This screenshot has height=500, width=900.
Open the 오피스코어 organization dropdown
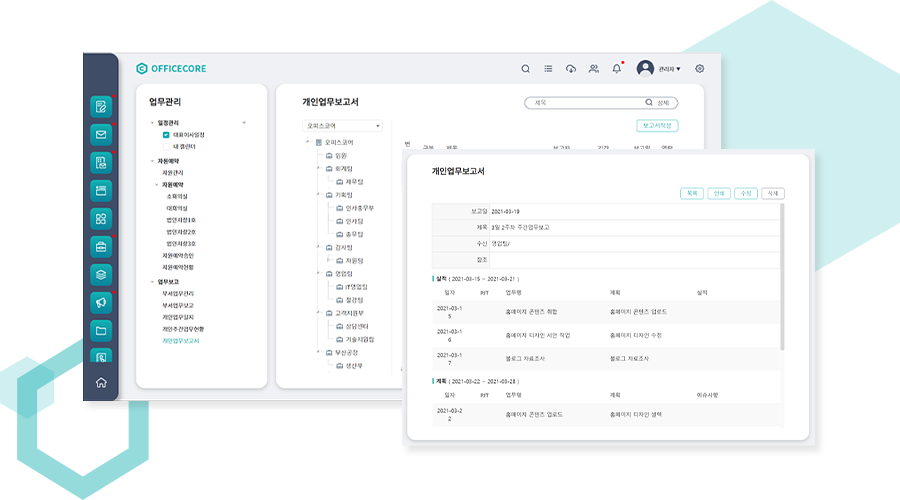[342, 126]
